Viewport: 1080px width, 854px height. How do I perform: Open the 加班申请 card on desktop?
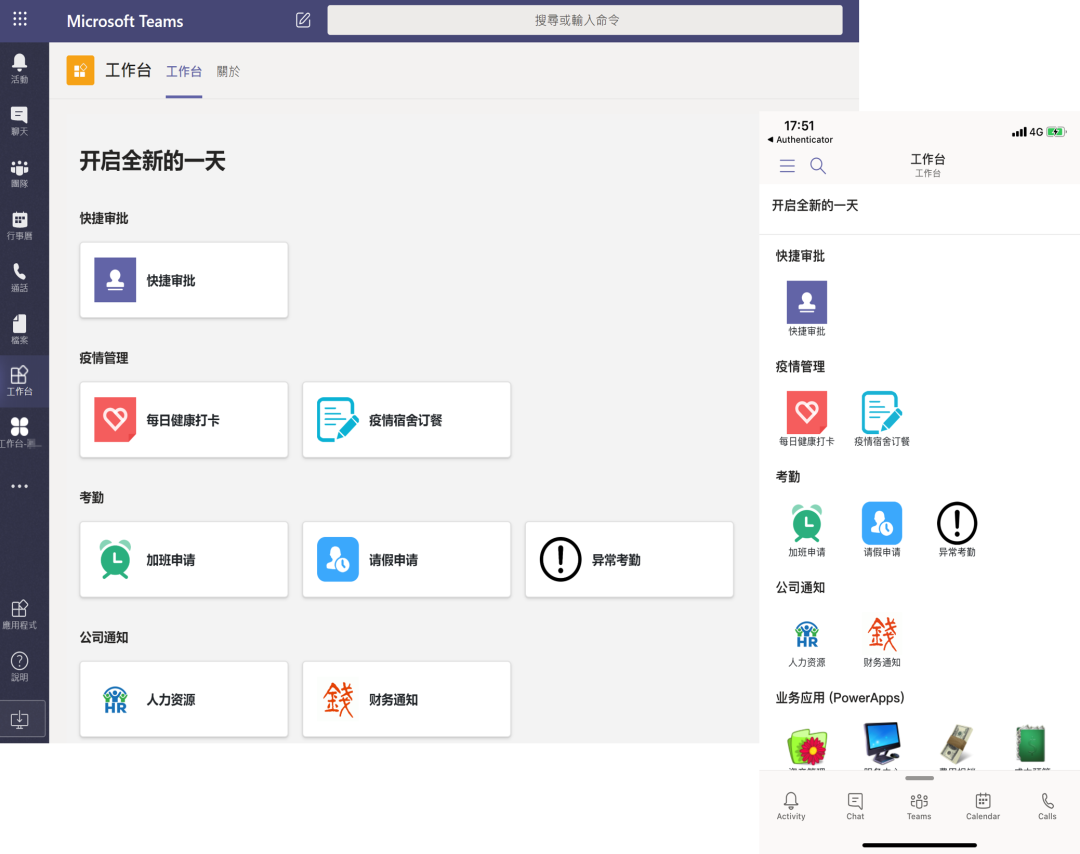click(184, 559)
